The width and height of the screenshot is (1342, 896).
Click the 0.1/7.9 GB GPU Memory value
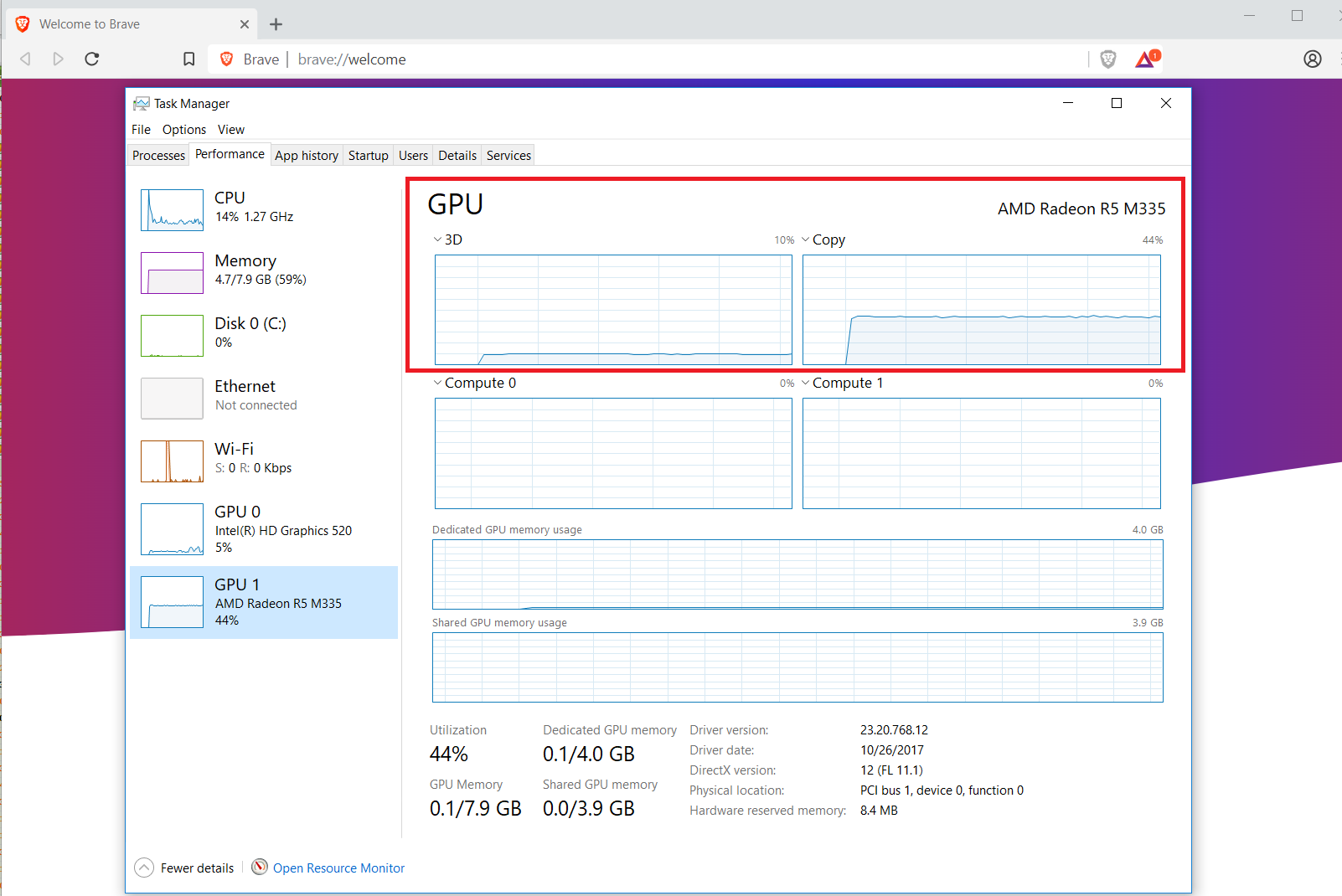pos(476,809)
